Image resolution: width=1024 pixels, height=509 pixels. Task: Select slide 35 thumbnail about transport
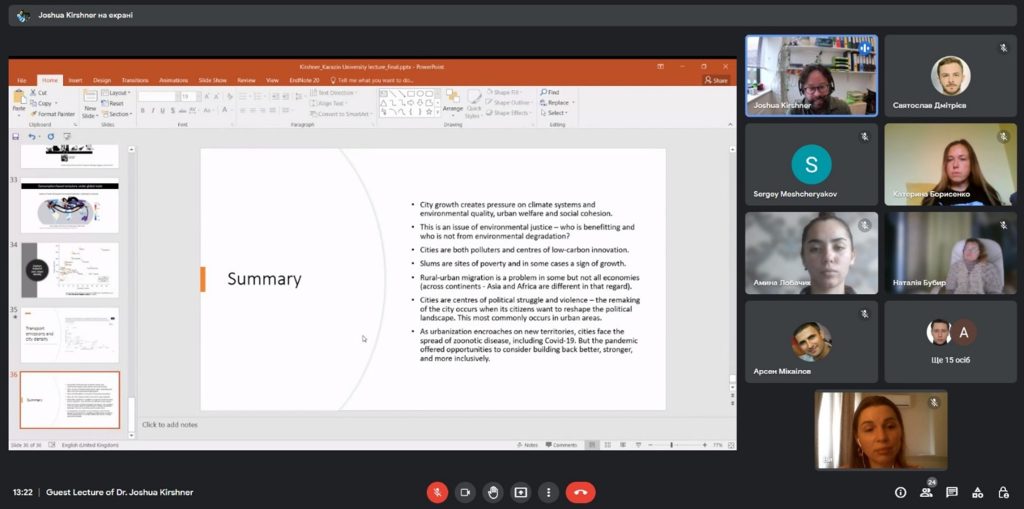point(69,335)
